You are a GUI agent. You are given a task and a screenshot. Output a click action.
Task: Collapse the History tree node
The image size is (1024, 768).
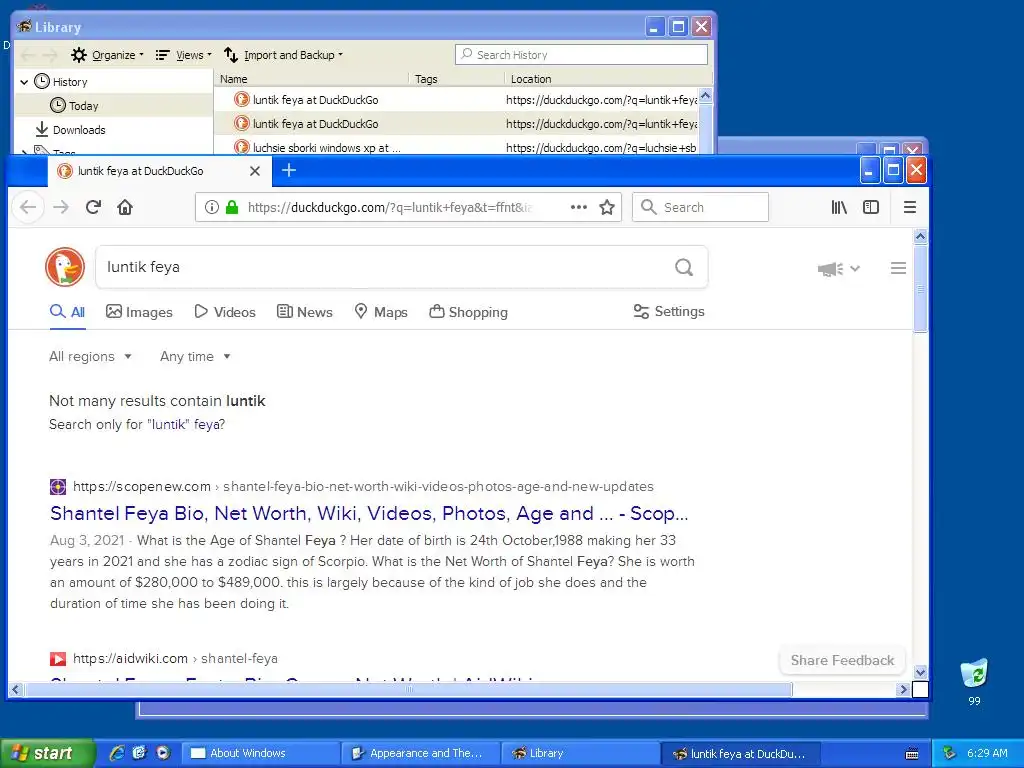[24, 82]
